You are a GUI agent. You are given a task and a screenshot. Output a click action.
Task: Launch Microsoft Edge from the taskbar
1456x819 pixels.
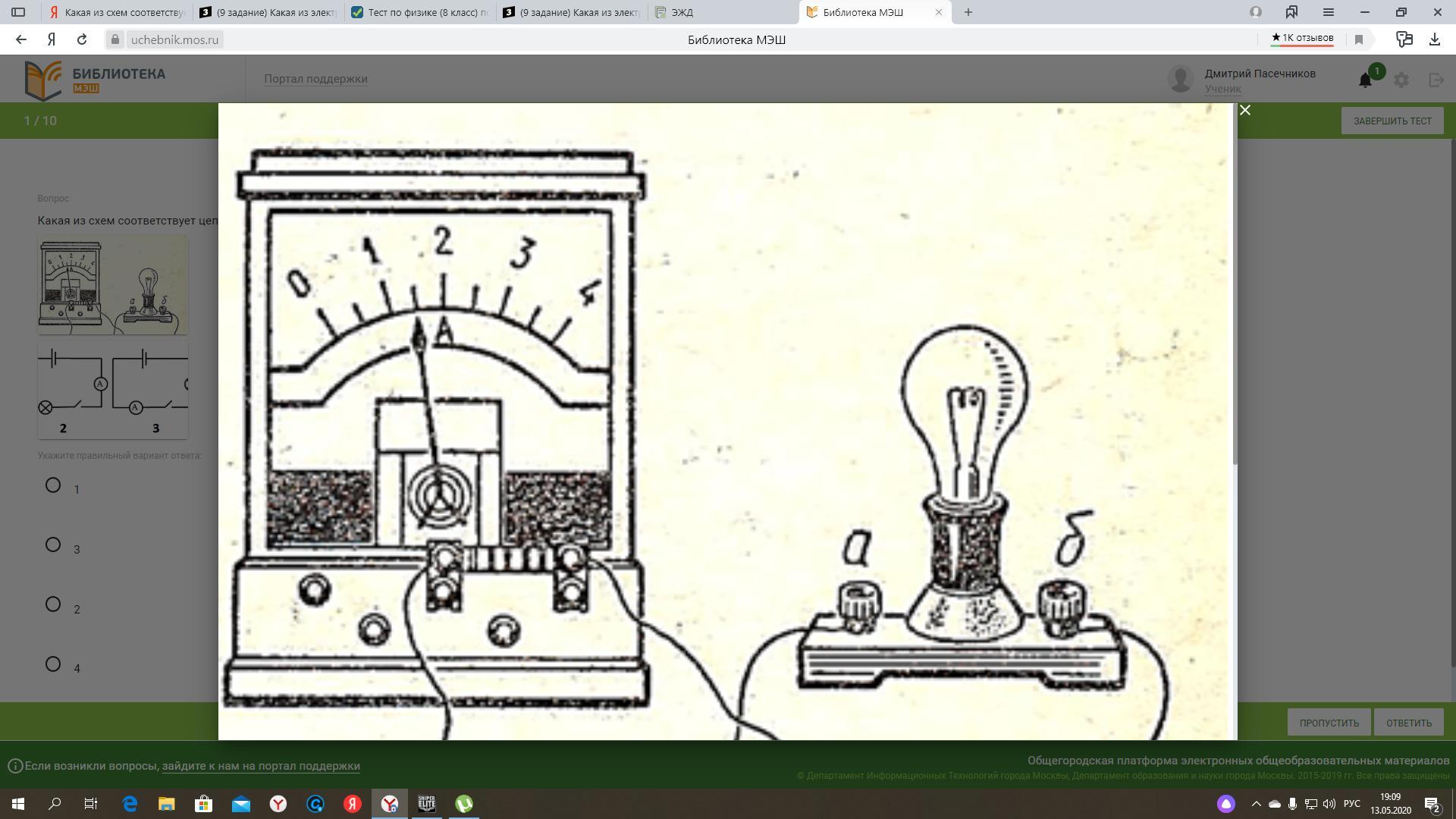[130, 804]
